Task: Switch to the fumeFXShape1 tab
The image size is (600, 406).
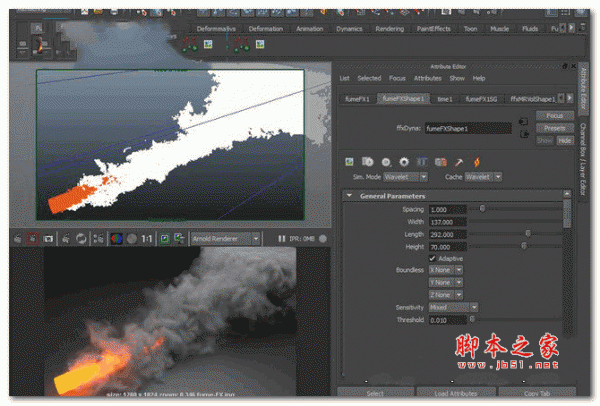Action: point(401,99)
